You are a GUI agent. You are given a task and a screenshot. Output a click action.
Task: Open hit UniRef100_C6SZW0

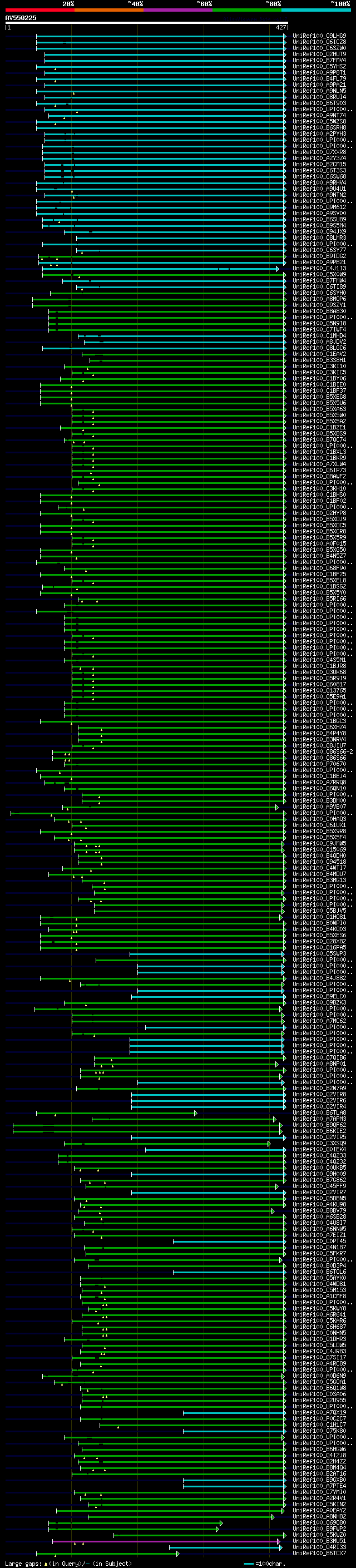point(319,48)
